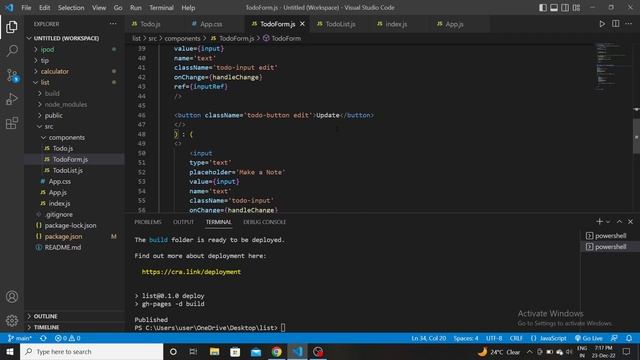640x360 pixels.
Task: Split the editor to the right
Action: coord(616,24)
